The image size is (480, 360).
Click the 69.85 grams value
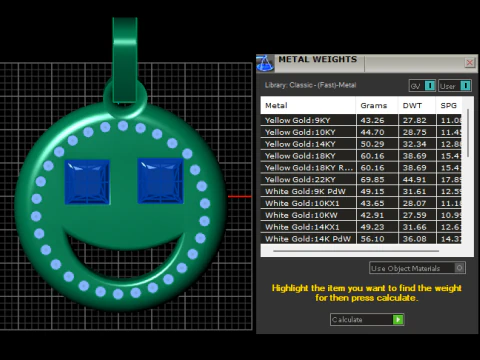pyautogui.click(x=372, y=180)
